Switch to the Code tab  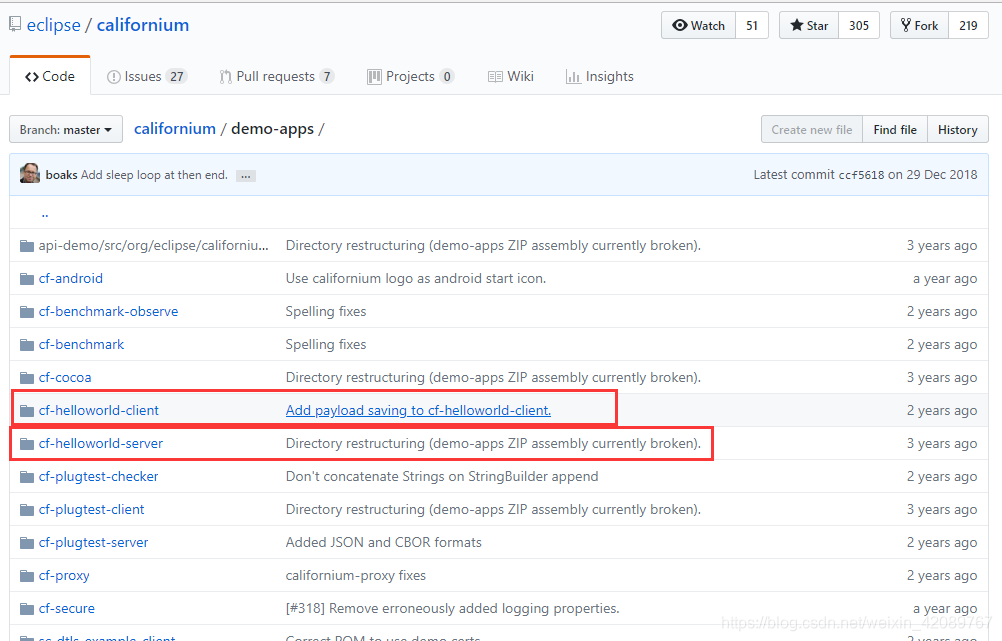[50, 76]
